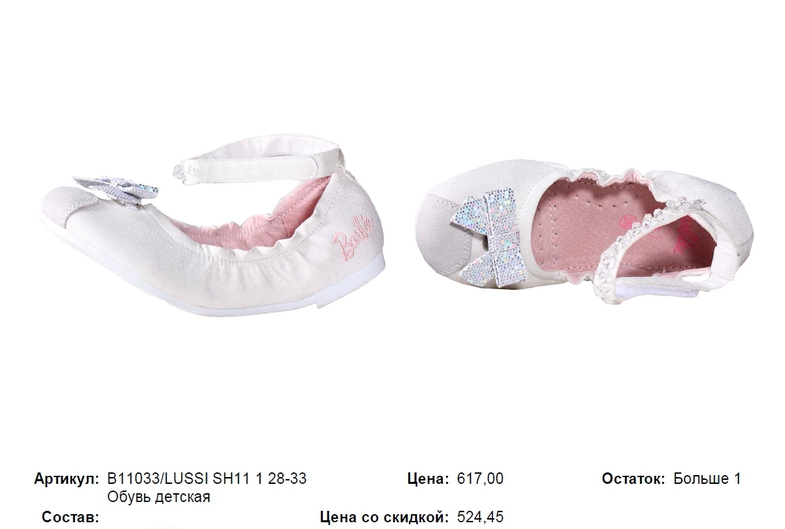Viewport: 785px width, 529px height.
Task: Click the discounted price 524,45
Action: pyautogui.click(x=480, y=517)
